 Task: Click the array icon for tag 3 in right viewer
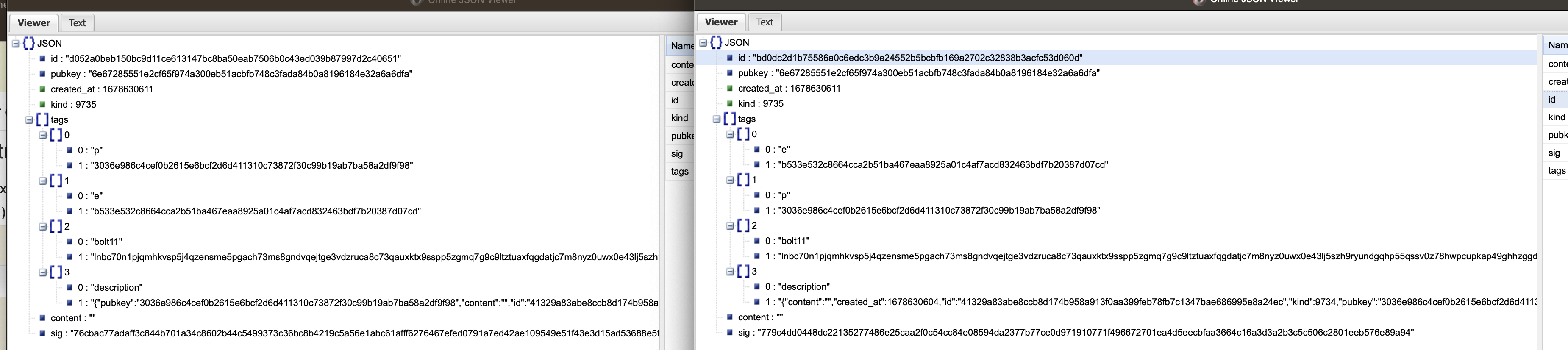742,271
